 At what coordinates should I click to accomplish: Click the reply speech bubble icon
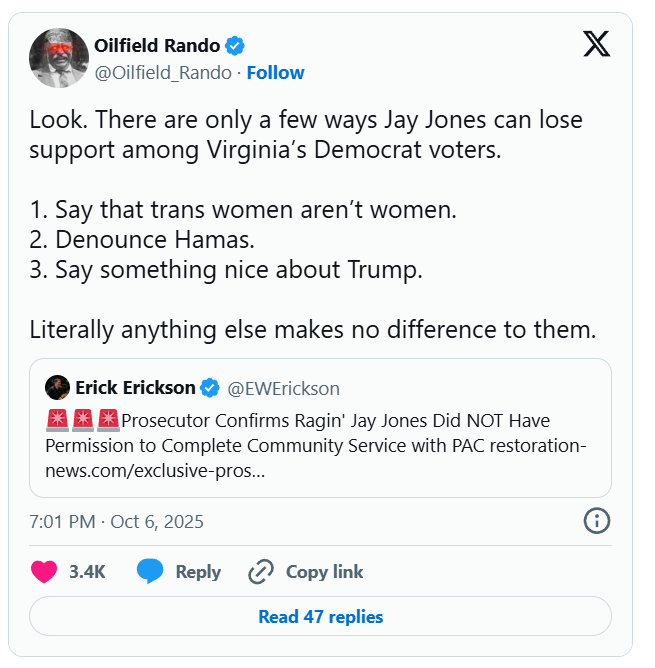(x=150, y=572)
